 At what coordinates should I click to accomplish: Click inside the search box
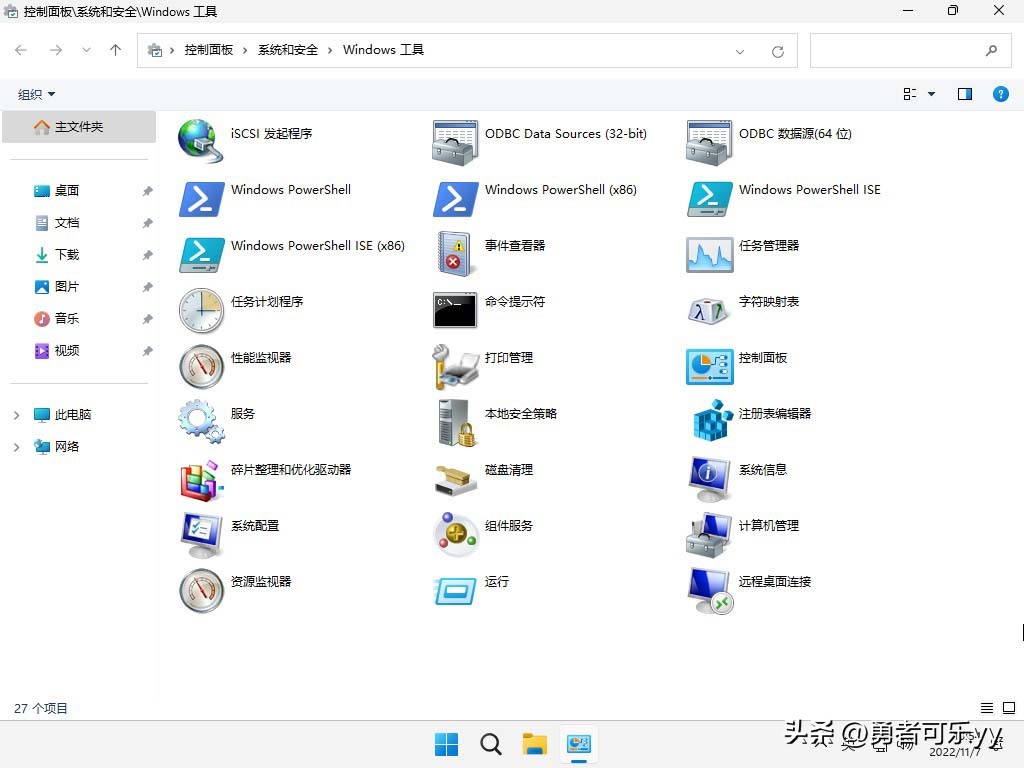pos(905,49)
